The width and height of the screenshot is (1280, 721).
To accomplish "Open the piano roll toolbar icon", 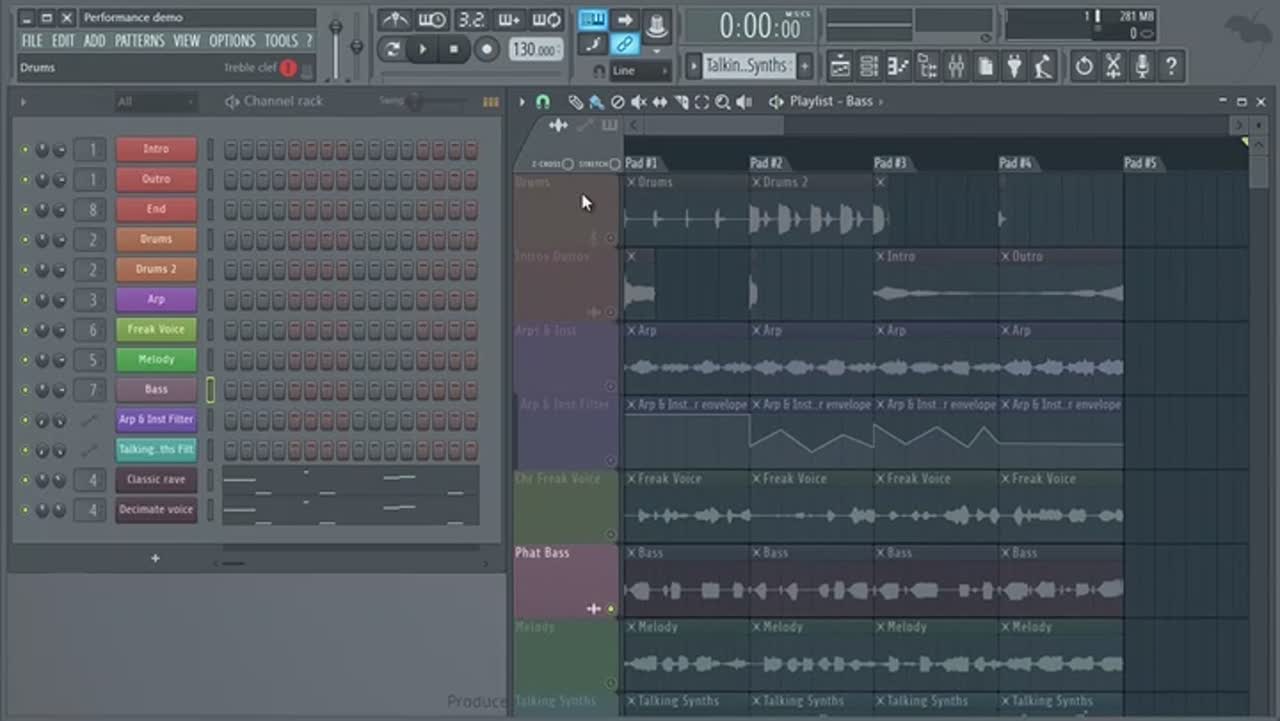I will tap(898, 67).
